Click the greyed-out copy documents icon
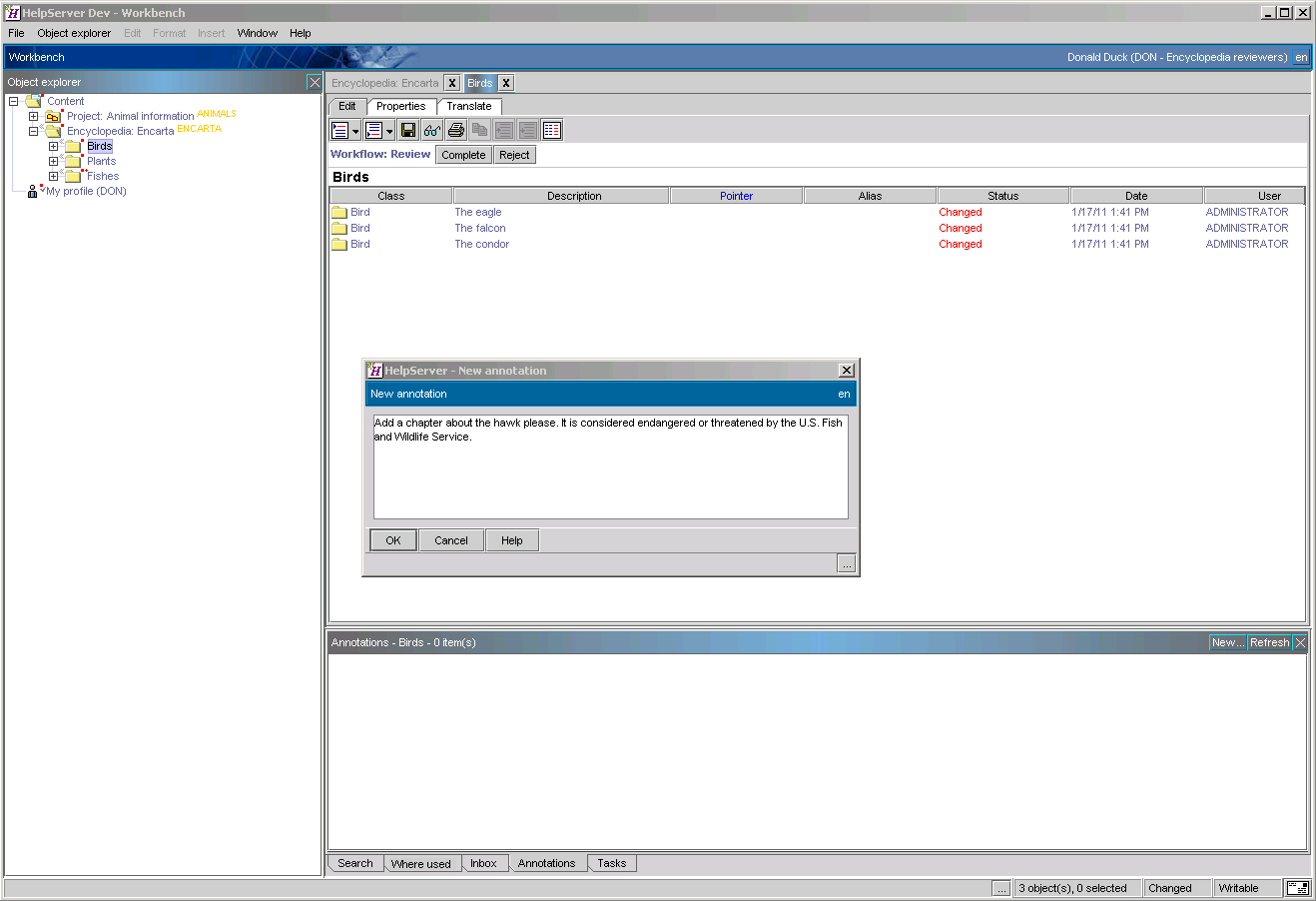The image size is (1316, 901). [x=480, y=130]
